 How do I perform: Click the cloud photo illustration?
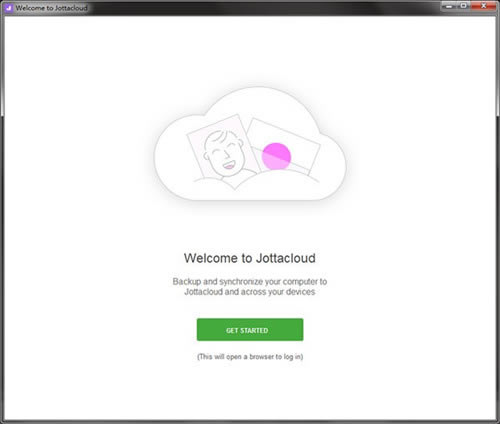coord(250,144)
